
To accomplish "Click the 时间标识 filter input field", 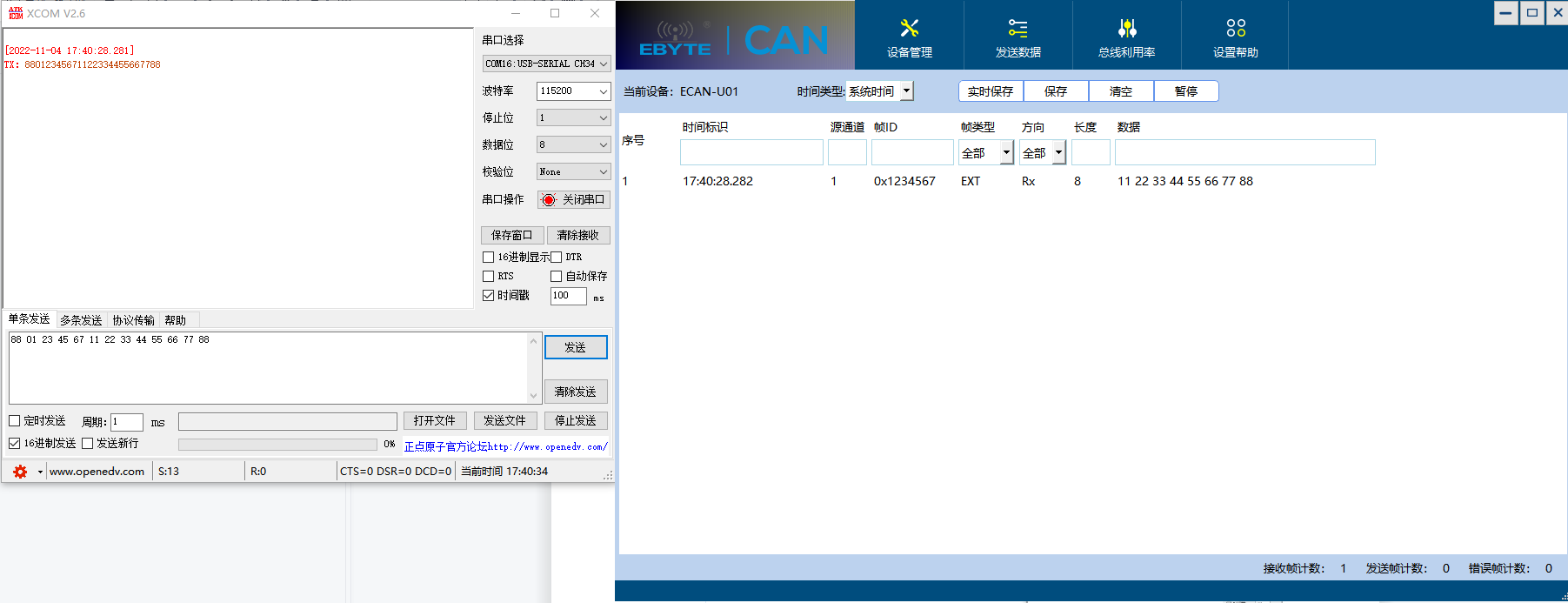I will tap(751, 153).
